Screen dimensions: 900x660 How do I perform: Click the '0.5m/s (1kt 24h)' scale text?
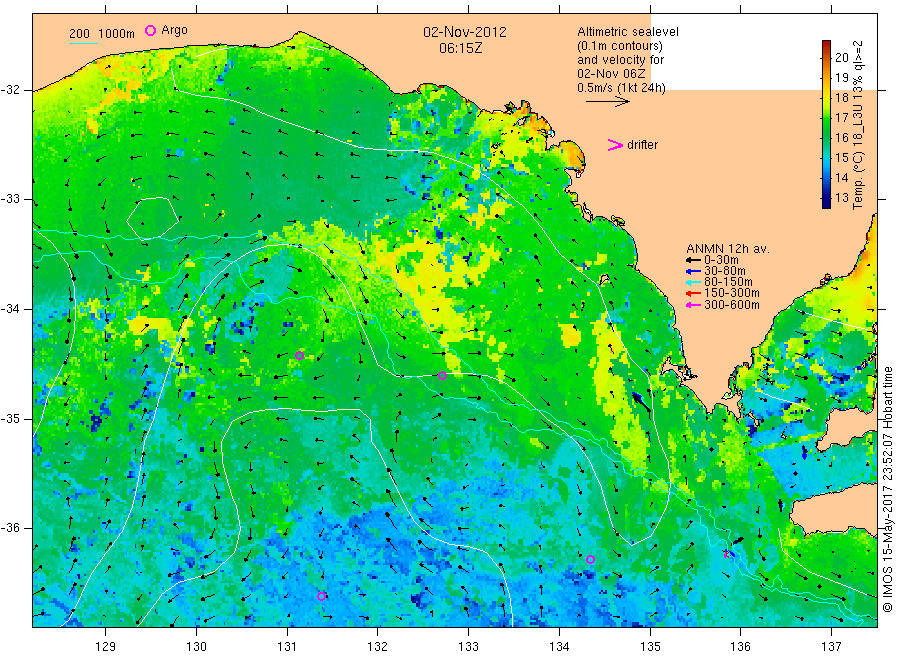622,88
